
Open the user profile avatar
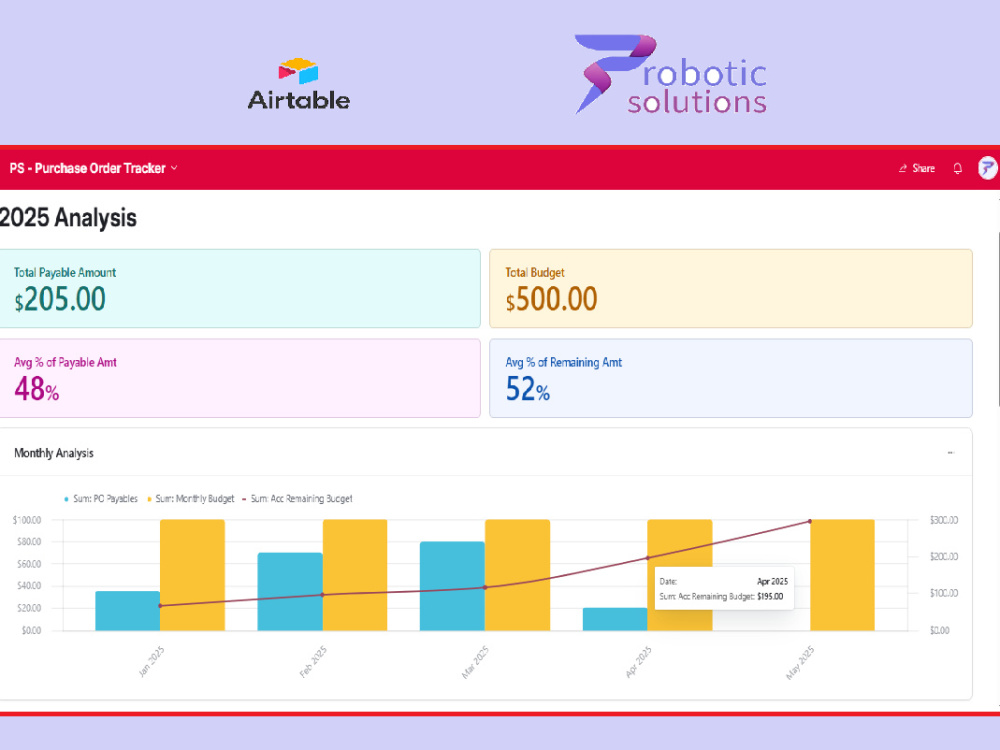pyautogui.click(x=987, y=168)
